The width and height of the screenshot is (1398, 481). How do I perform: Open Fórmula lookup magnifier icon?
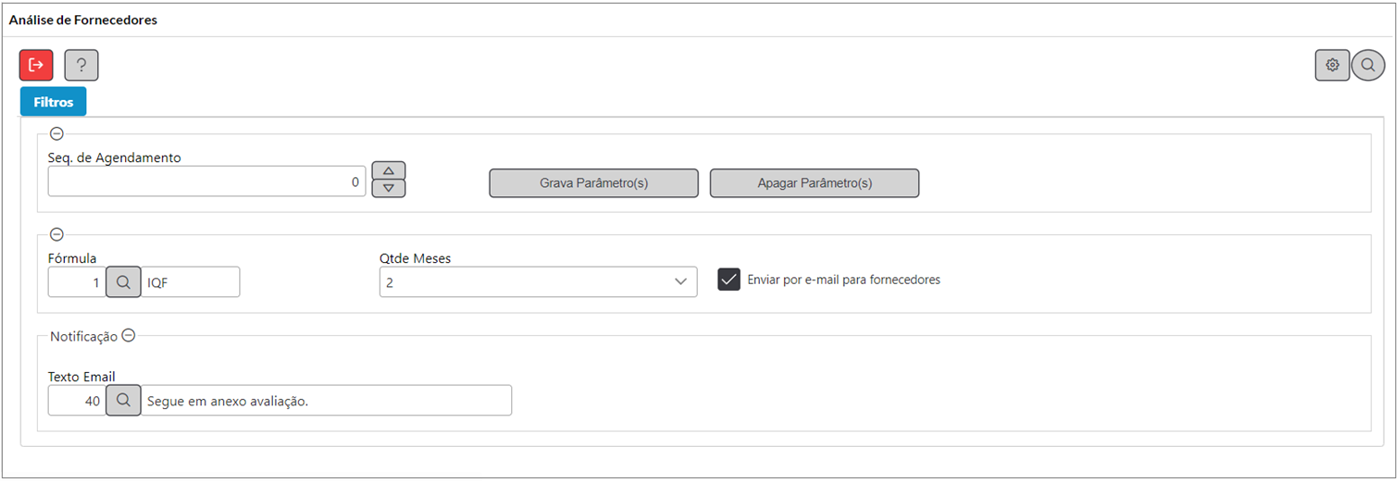[x=123, y=283]
